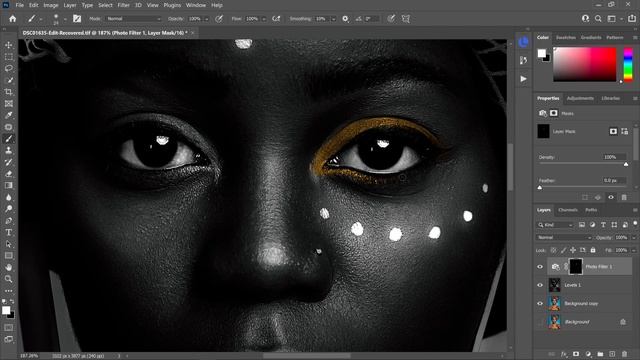Toggle pressure for opacity button
The width and height of the screenshot is (640, 360).
pos(219,19)
